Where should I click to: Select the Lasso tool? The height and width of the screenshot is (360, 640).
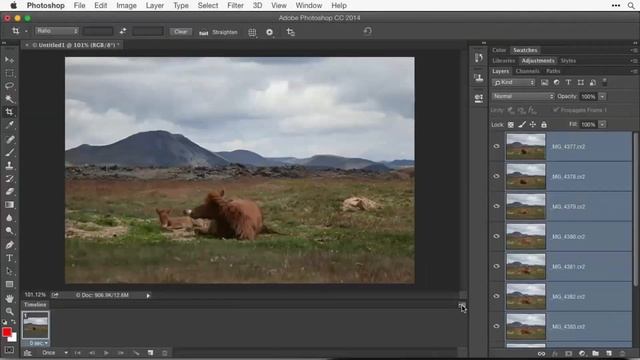pos(9,86)
